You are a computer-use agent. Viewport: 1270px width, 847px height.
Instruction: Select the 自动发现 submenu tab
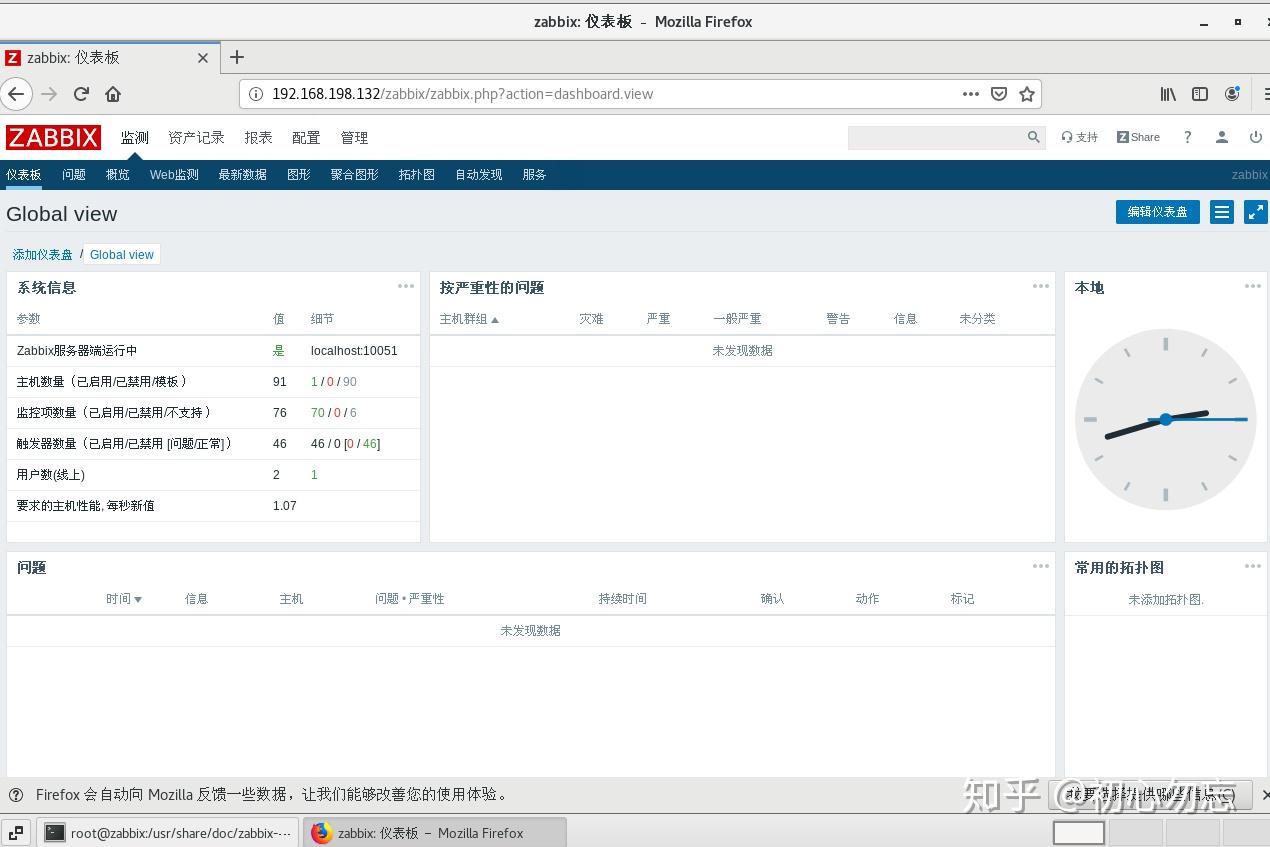[479, 175]
